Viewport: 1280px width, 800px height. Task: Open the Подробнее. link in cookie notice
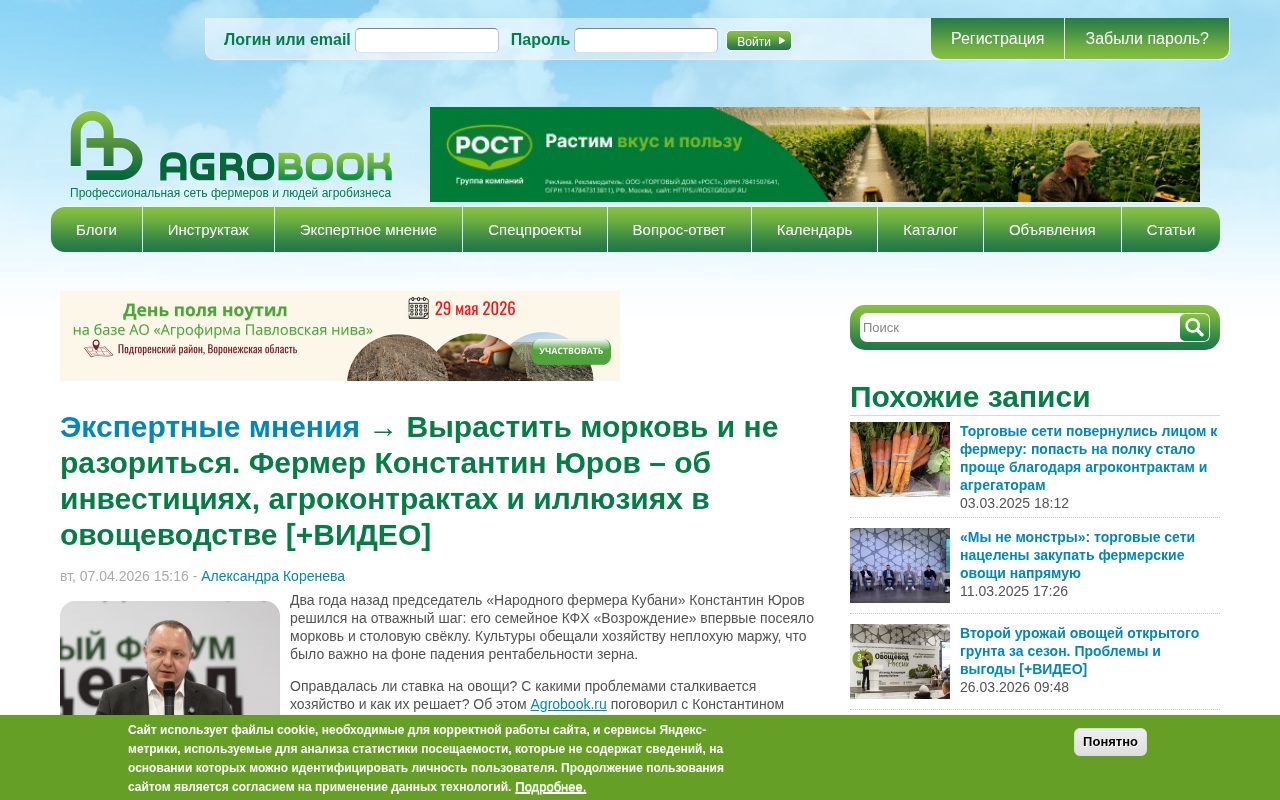click(550, 787)
